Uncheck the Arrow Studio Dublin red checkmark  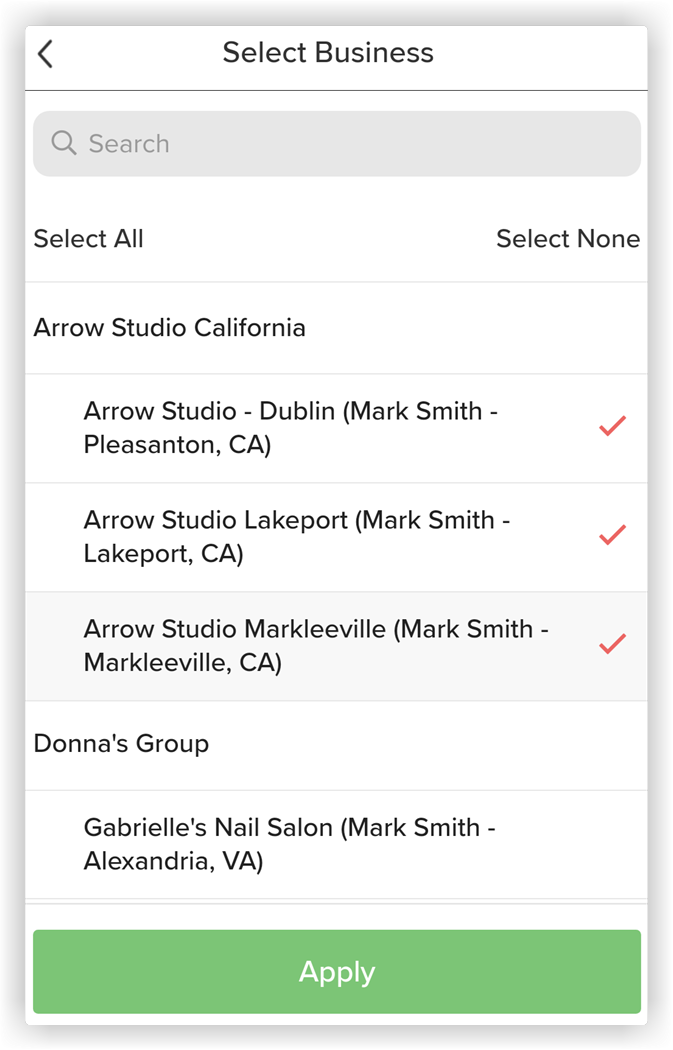click(x=612, y=427)
